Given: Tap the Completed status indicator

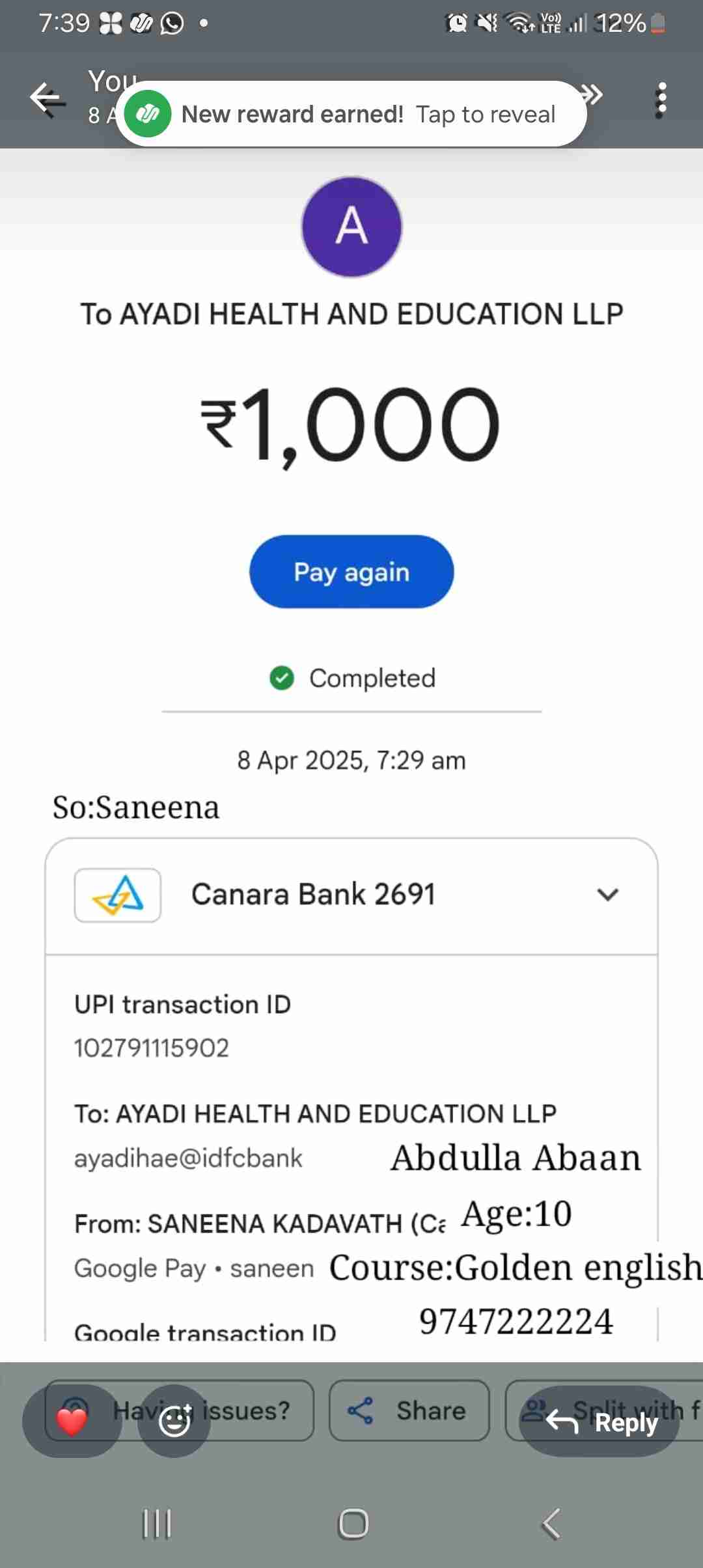Looking at the screenshot, I should click(x=352, y=678).
